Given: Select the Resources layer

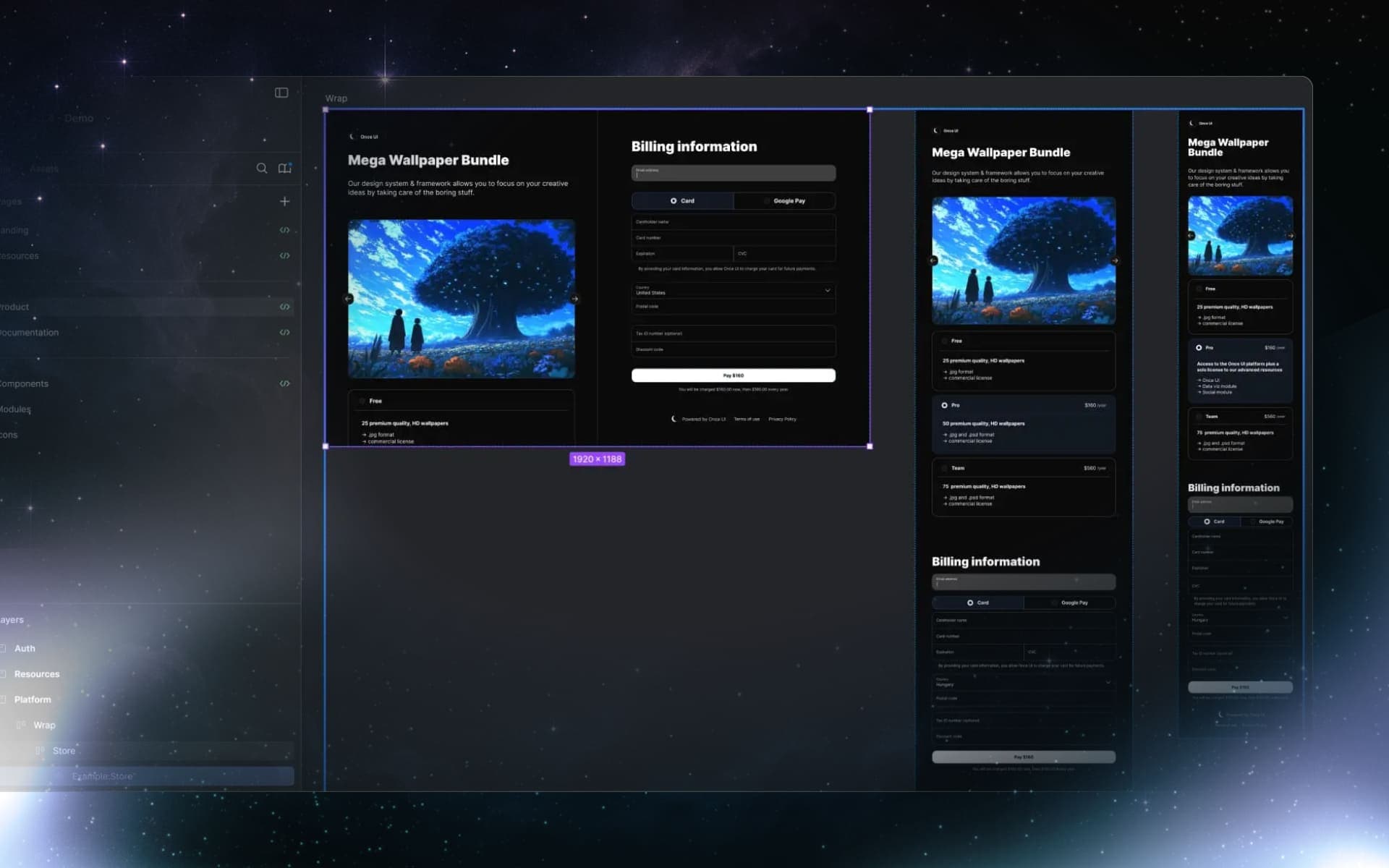Looking at the screenshot, I should (x=37, y=674).
